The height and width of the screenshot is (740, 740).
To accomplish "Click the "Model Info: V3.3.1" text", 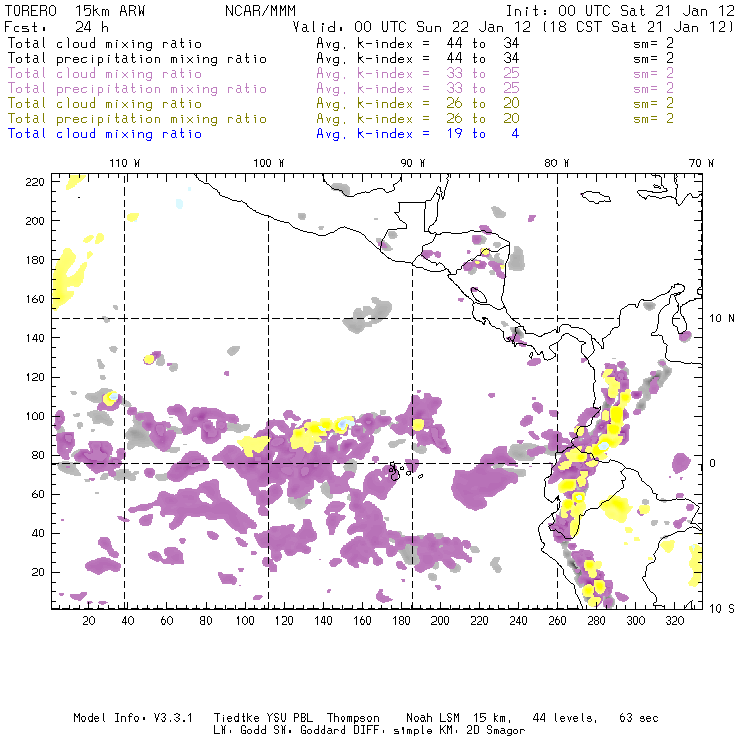I will point(133,718).
